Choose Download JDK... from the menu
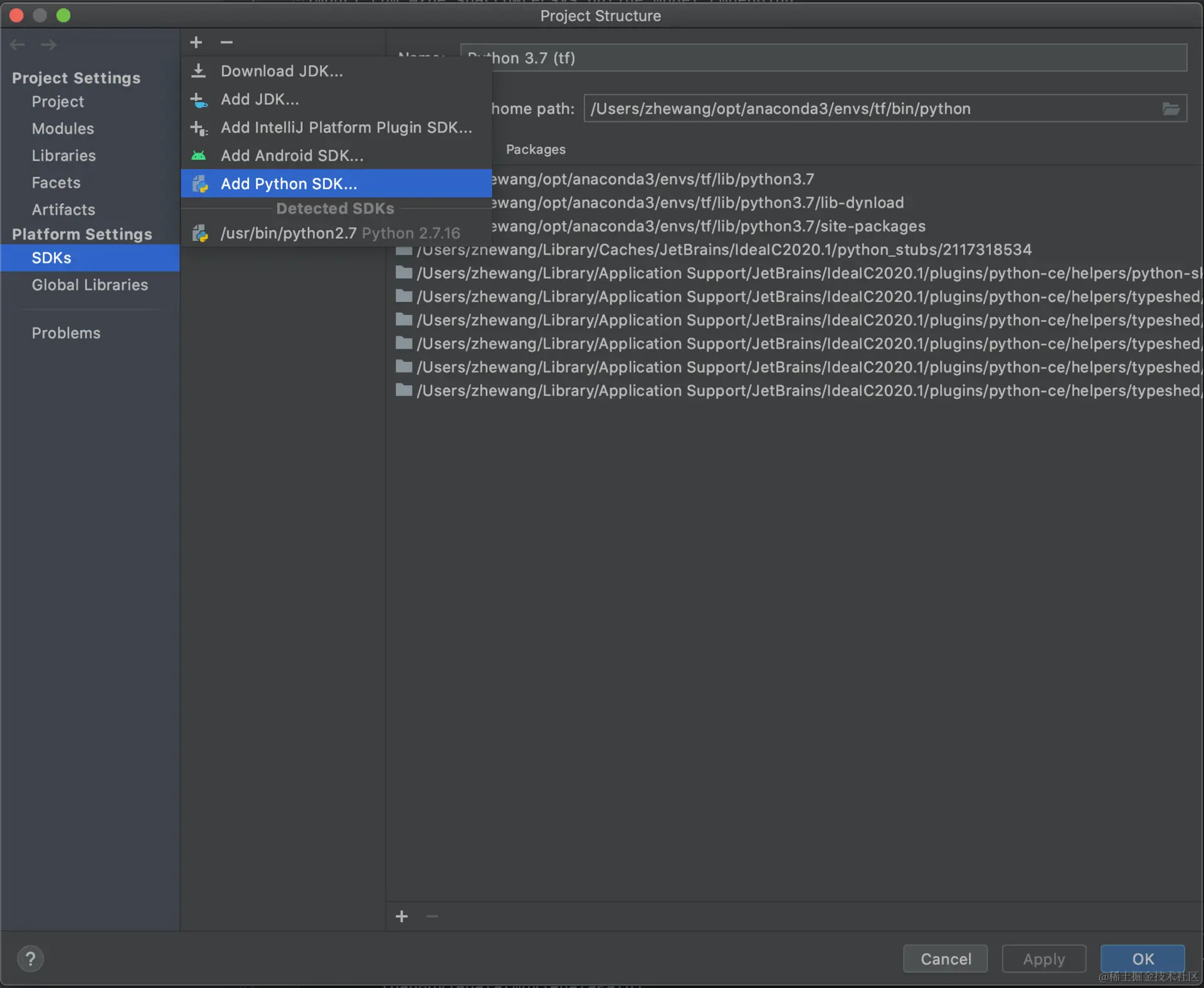The height and width of the screenshot is (988, 1204). pyautogui.click(x=282, y=71)
